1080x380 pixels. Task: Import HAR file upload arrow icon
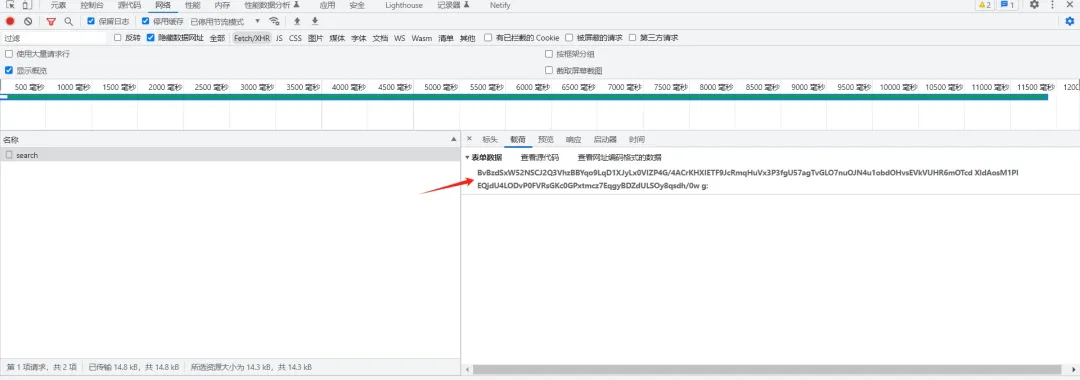click(x=297, y=21)
